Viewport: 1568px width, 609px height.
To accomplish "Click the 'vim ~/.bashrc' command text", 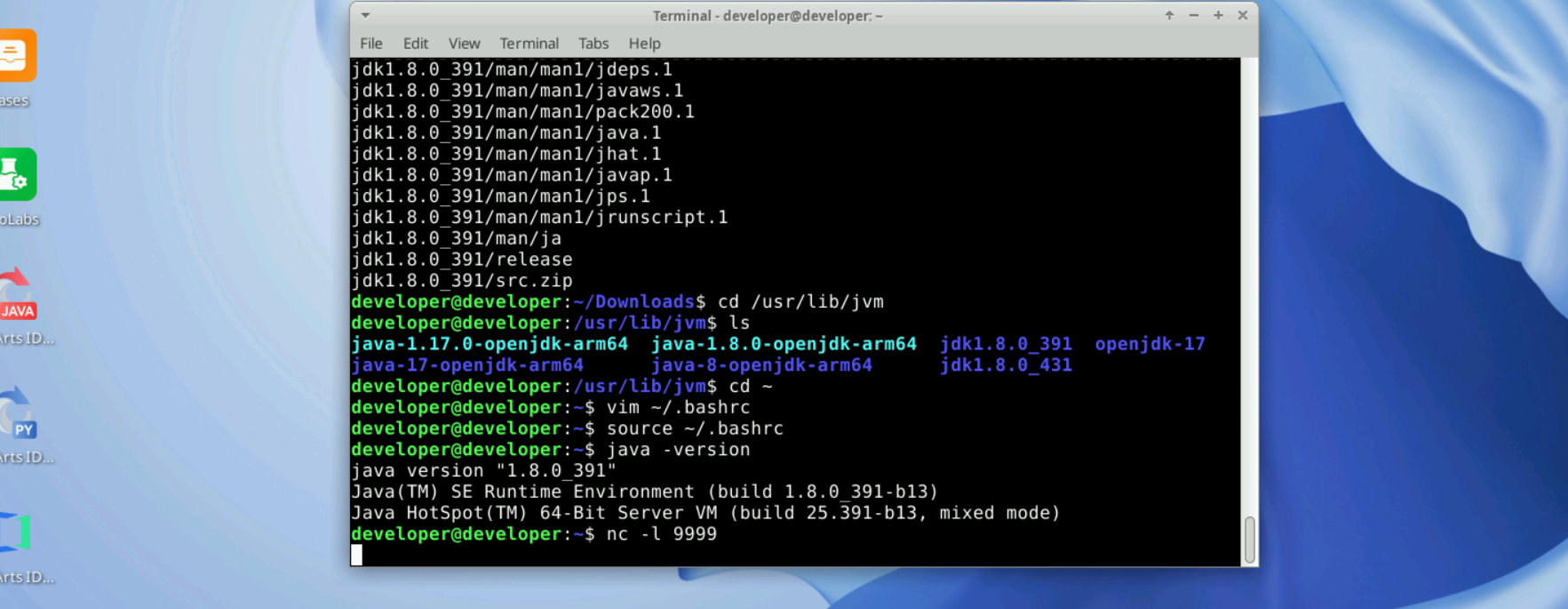I will [x=679, y=407].
